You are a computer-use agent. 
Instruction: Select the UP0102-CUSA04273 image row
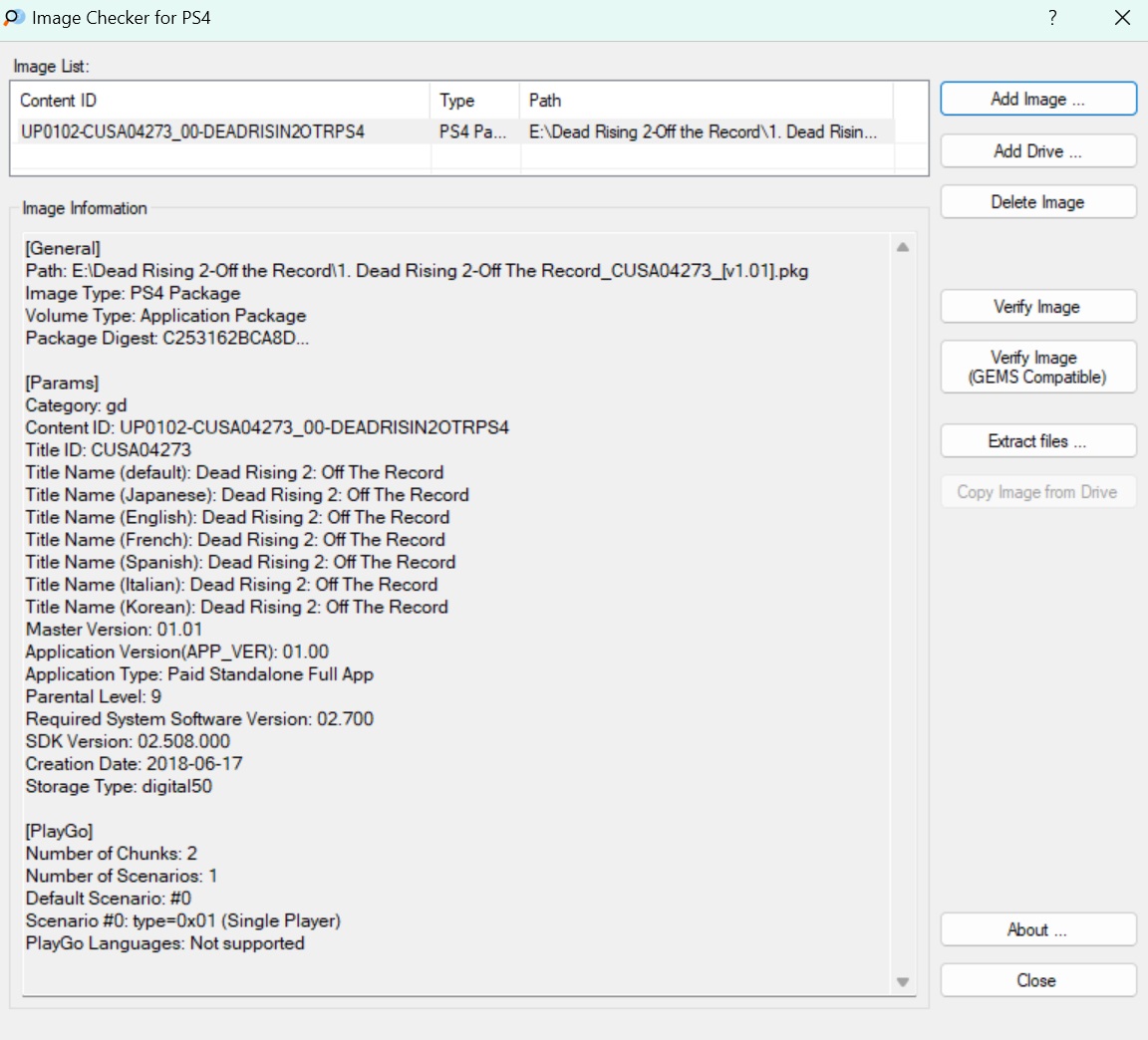pyautogui.click(x=193, y=131)
